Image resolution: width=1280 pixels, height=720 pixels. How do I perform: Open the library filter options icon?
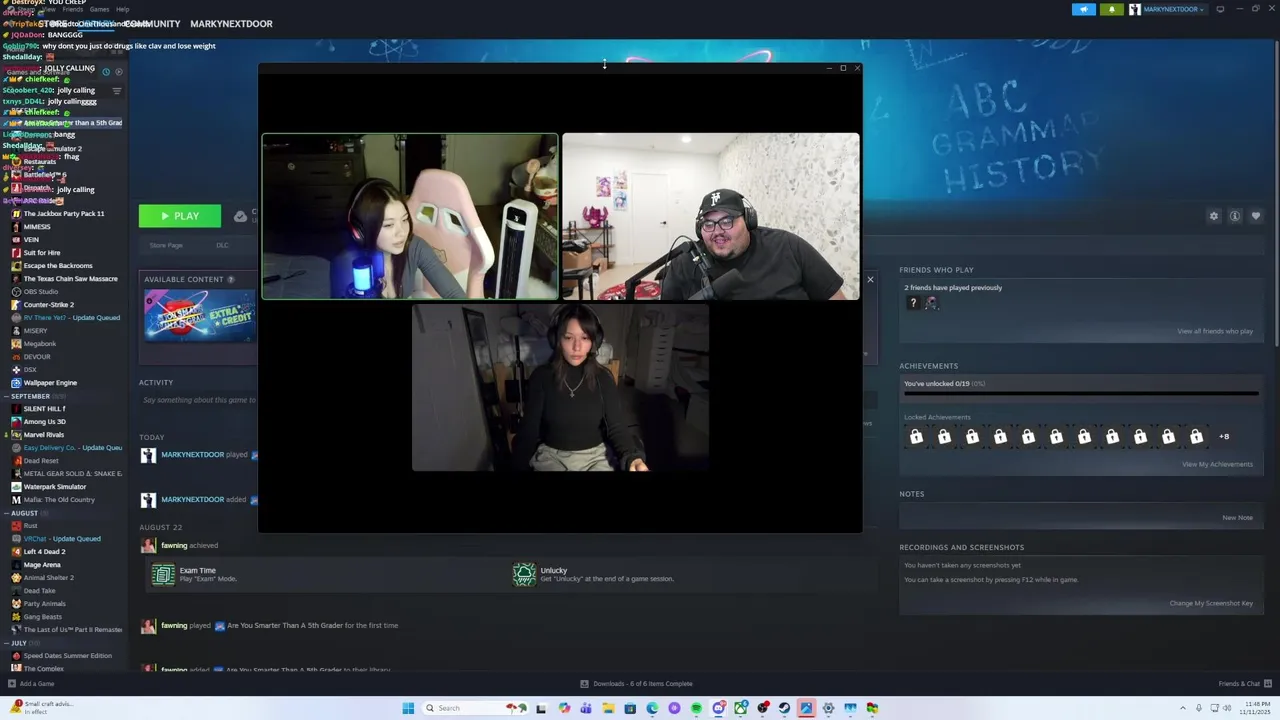click(116, 91)
